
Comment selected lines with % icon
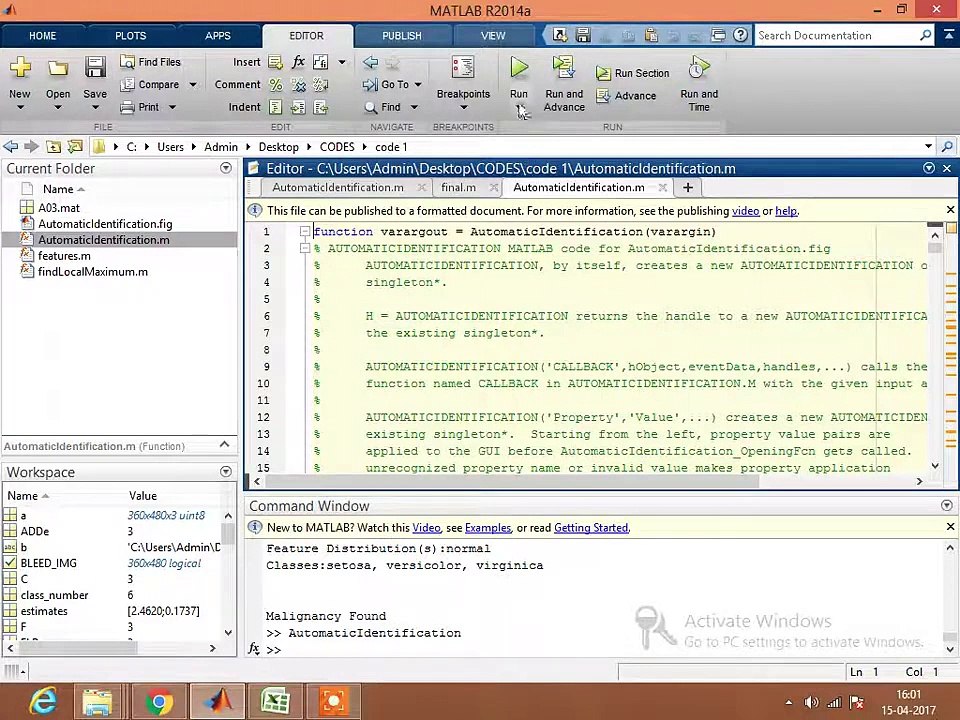click(276, 84)
